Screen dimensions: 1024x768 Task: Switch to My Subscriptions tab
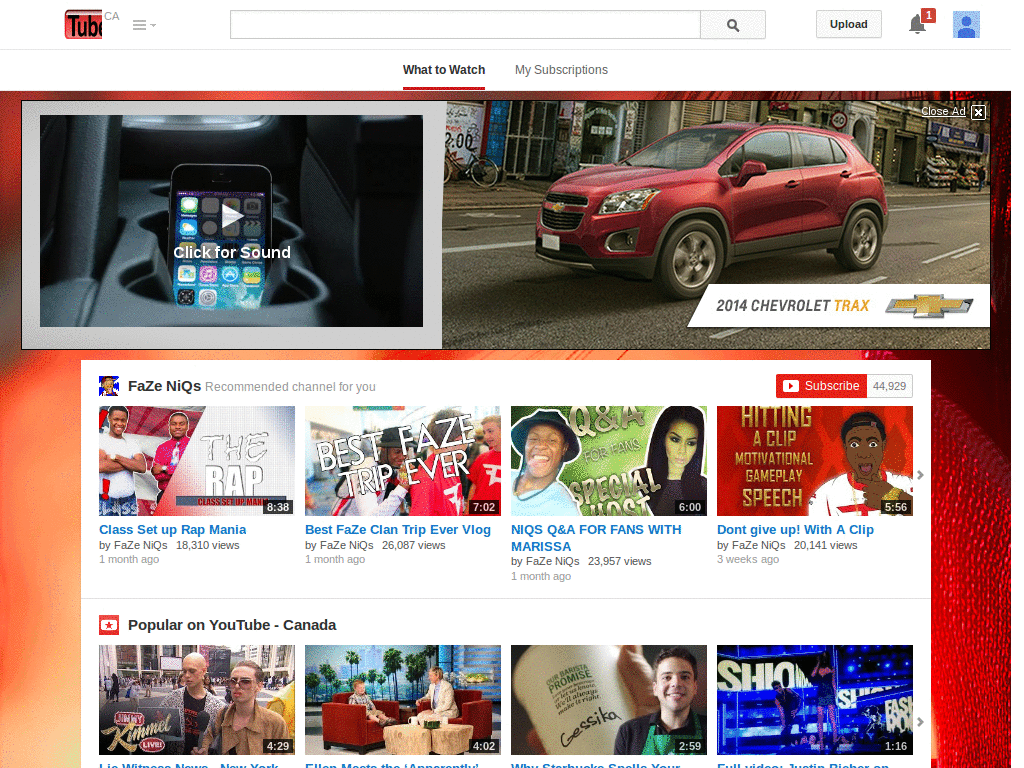click(561, 70)
